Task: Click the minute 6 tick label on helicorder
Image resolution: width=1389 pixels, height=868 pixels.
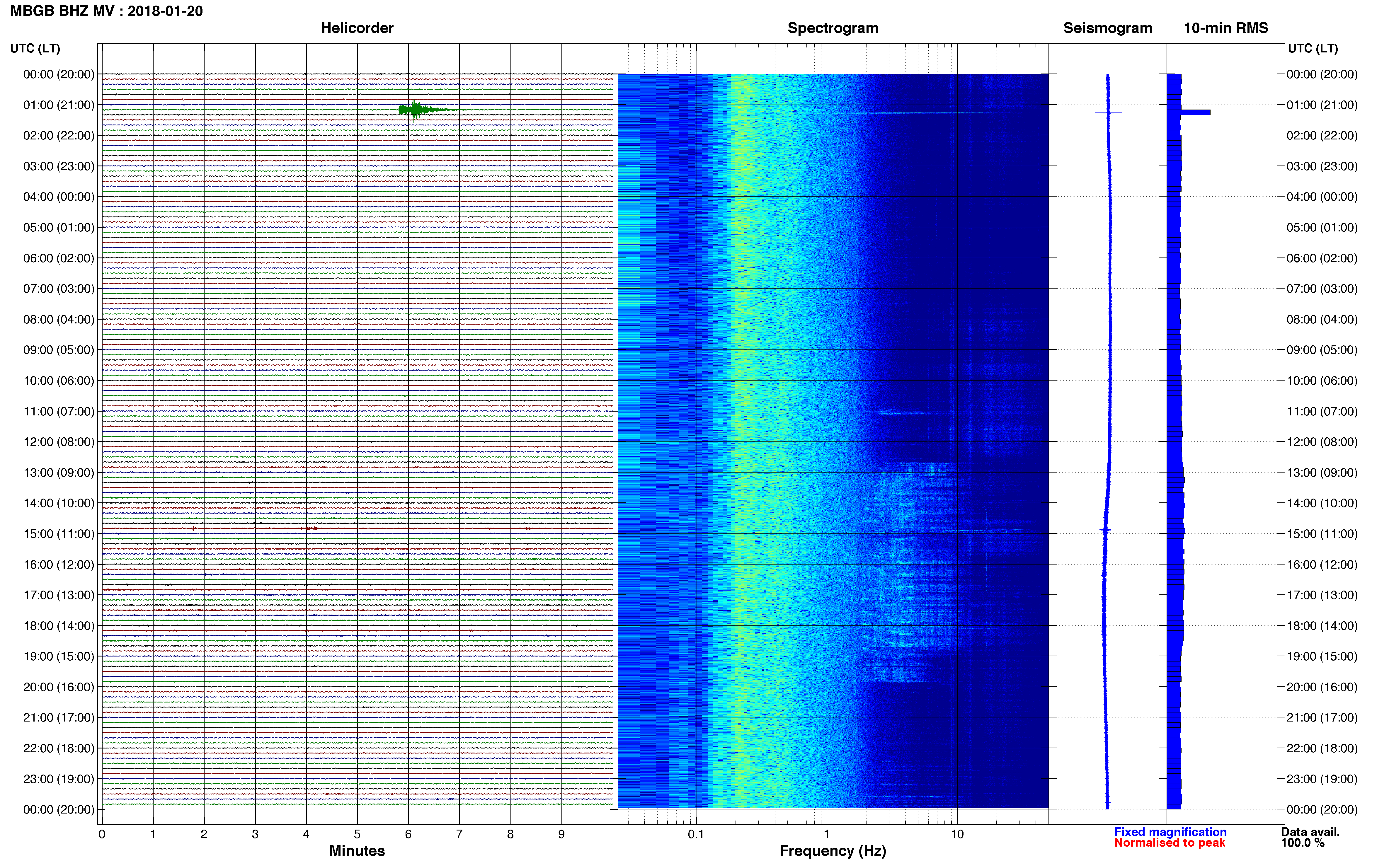Action: 408,834
